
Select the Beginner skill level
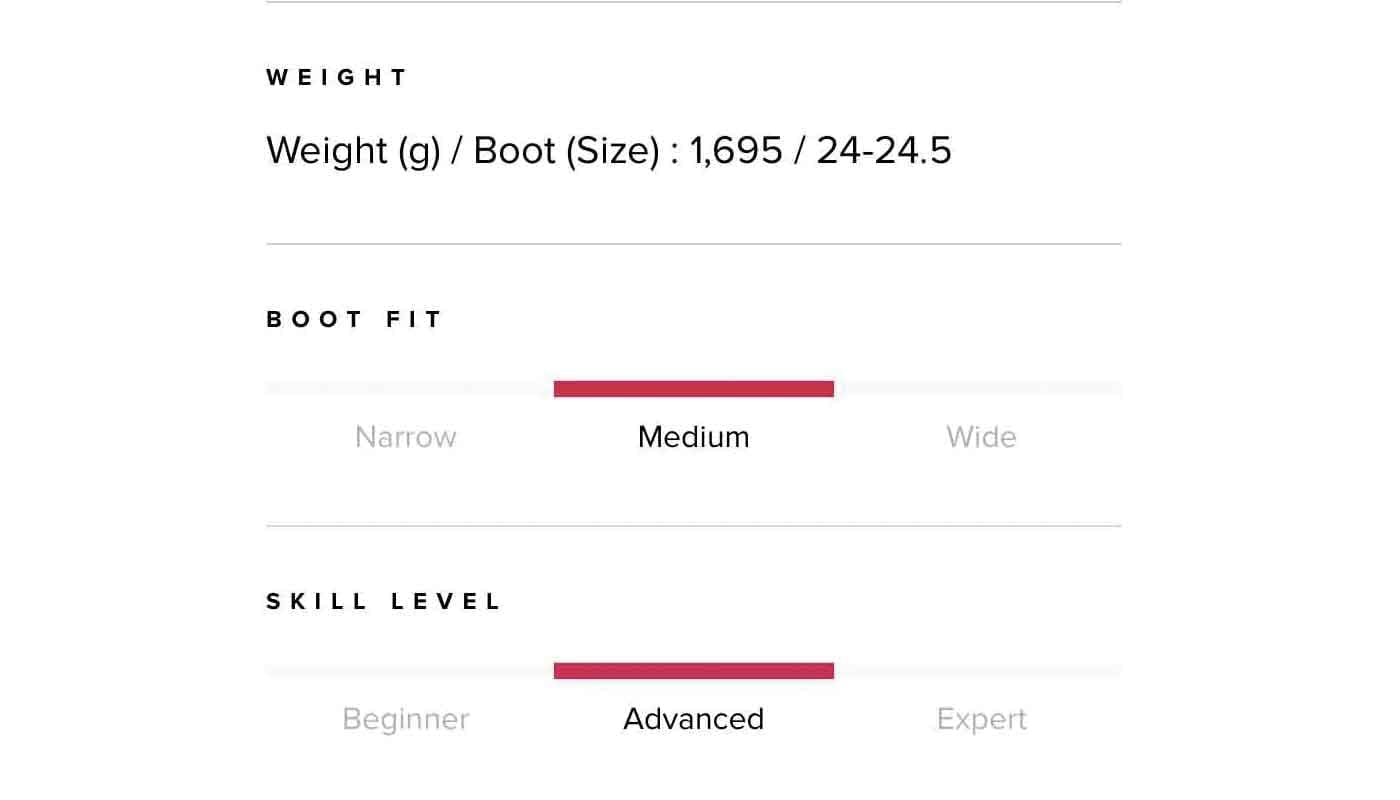406,719
